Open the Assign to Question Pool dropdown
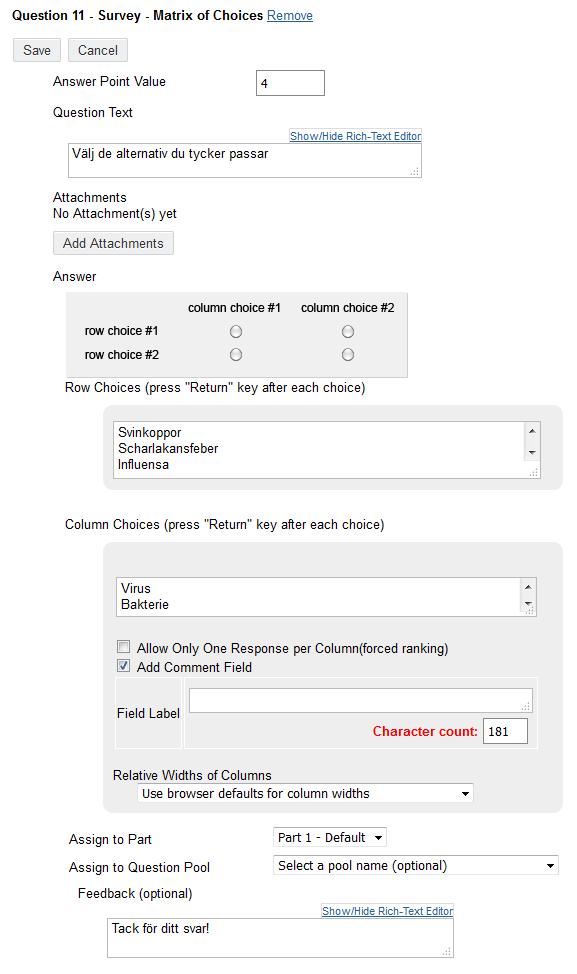 416,865
